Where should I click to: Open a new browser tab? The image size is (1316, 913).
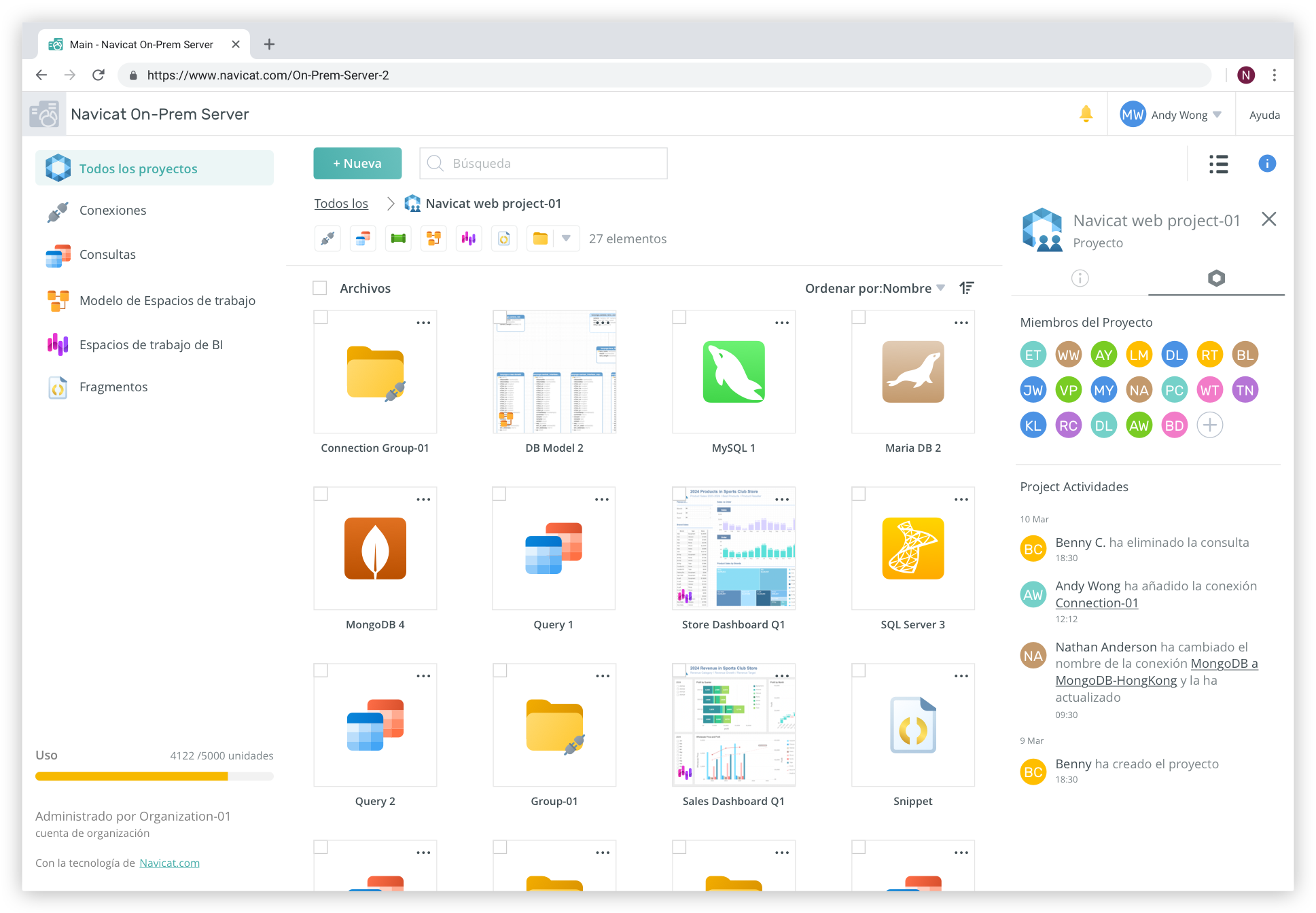(269, 44)
